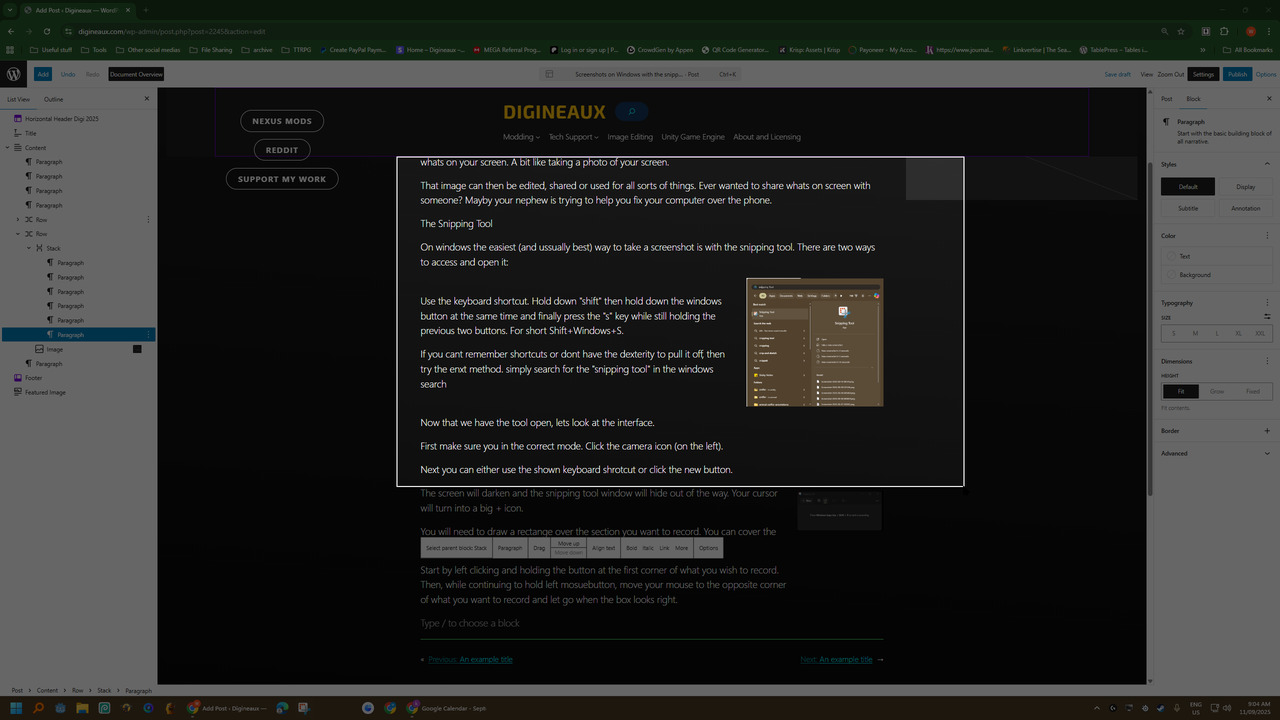This screenshot has width=1280, height=720.
Task: Switch to the Outline tab
Action: coord(53,99)
